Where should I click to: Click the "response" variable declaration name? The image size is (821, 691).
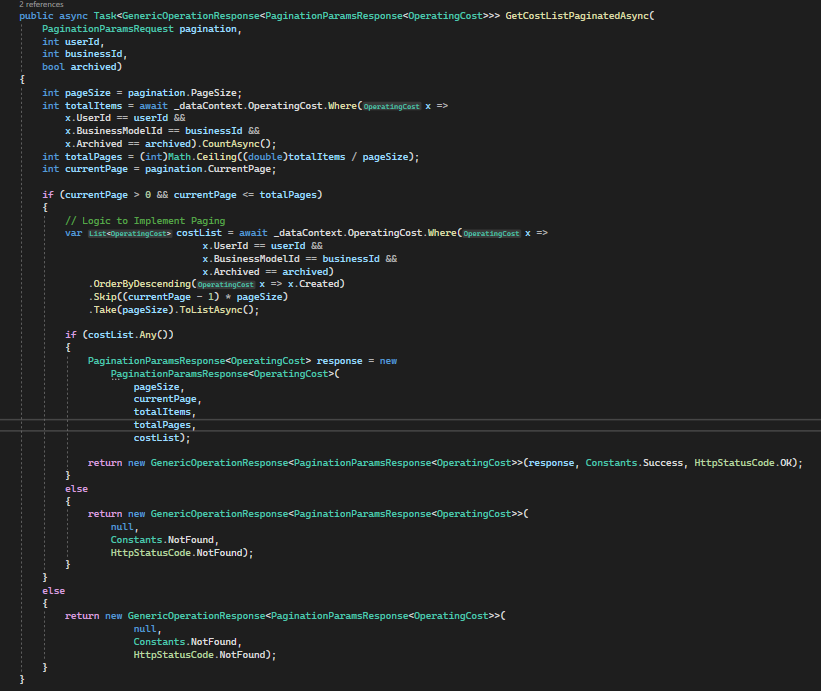point(339,361)
